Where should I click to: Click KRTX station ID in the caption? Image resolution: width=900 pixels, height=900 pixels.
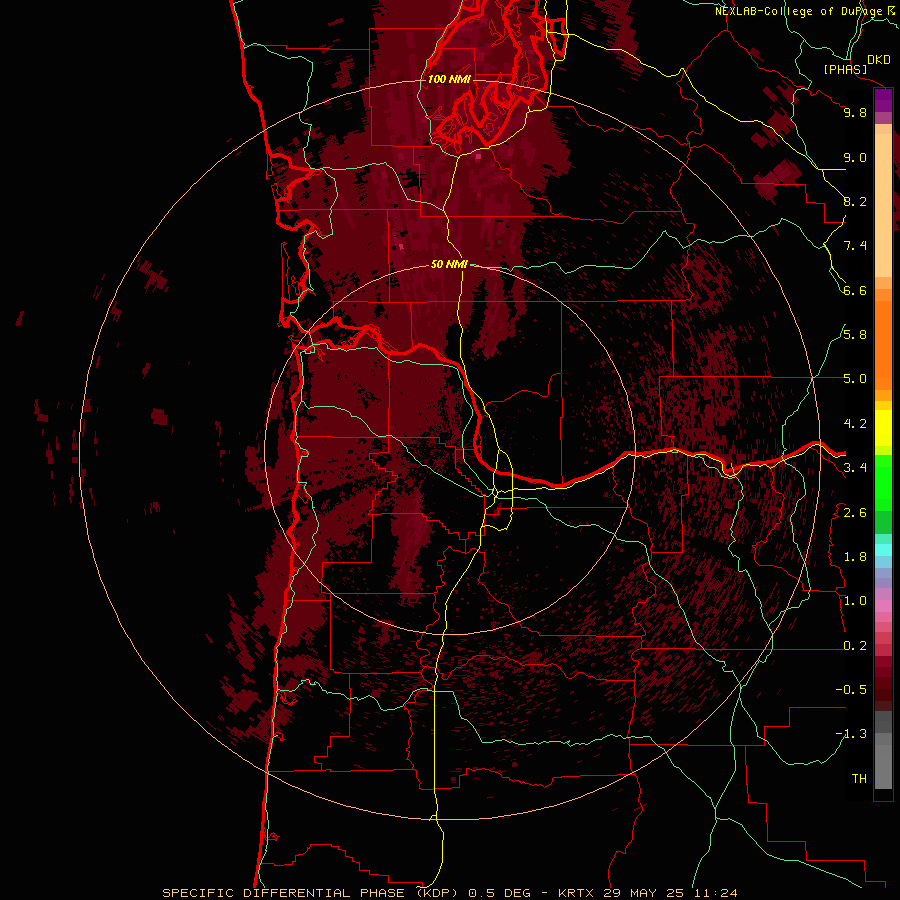(x=578, y=893)
